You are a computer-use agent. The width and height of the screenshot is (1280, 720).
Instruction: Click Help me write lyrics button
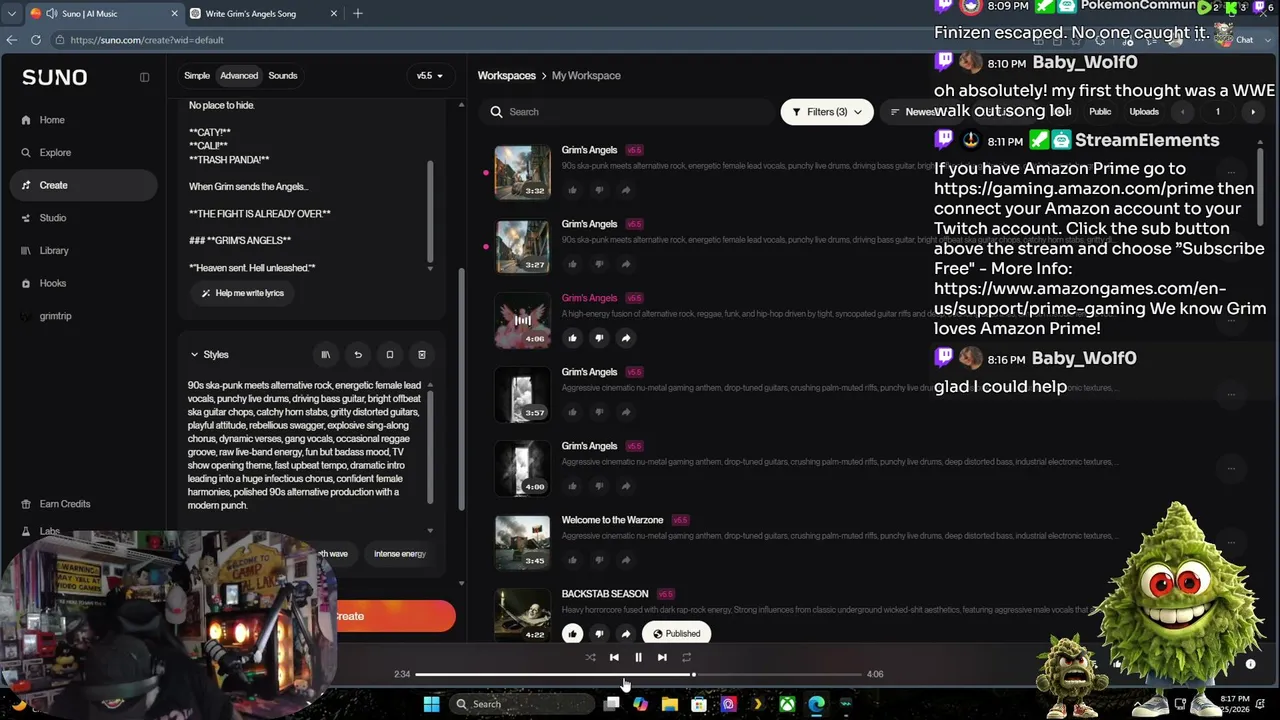(x=243, y=293)
